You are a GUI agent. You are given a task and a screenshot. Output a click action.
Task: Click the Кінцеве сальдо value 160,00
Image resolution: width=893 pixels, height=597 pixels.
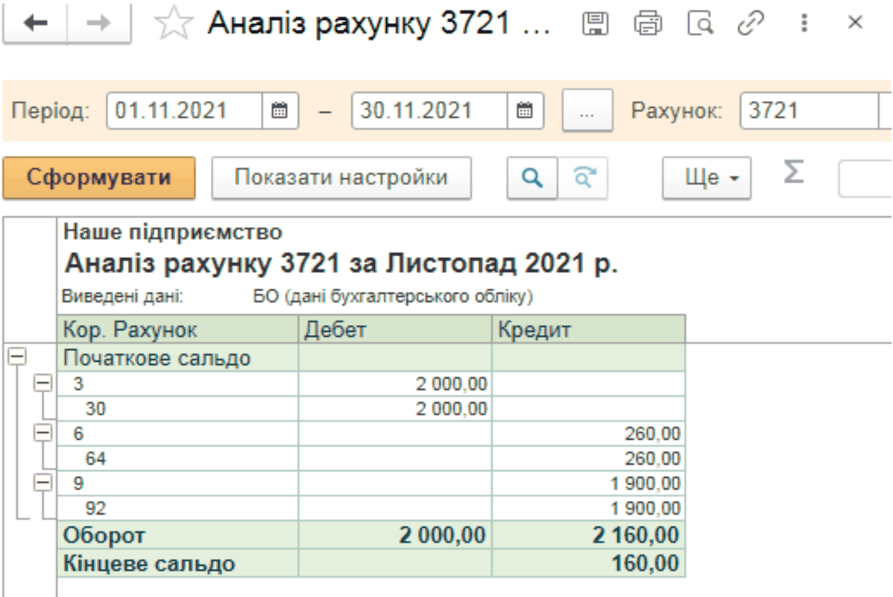click(x=645, y=563)
